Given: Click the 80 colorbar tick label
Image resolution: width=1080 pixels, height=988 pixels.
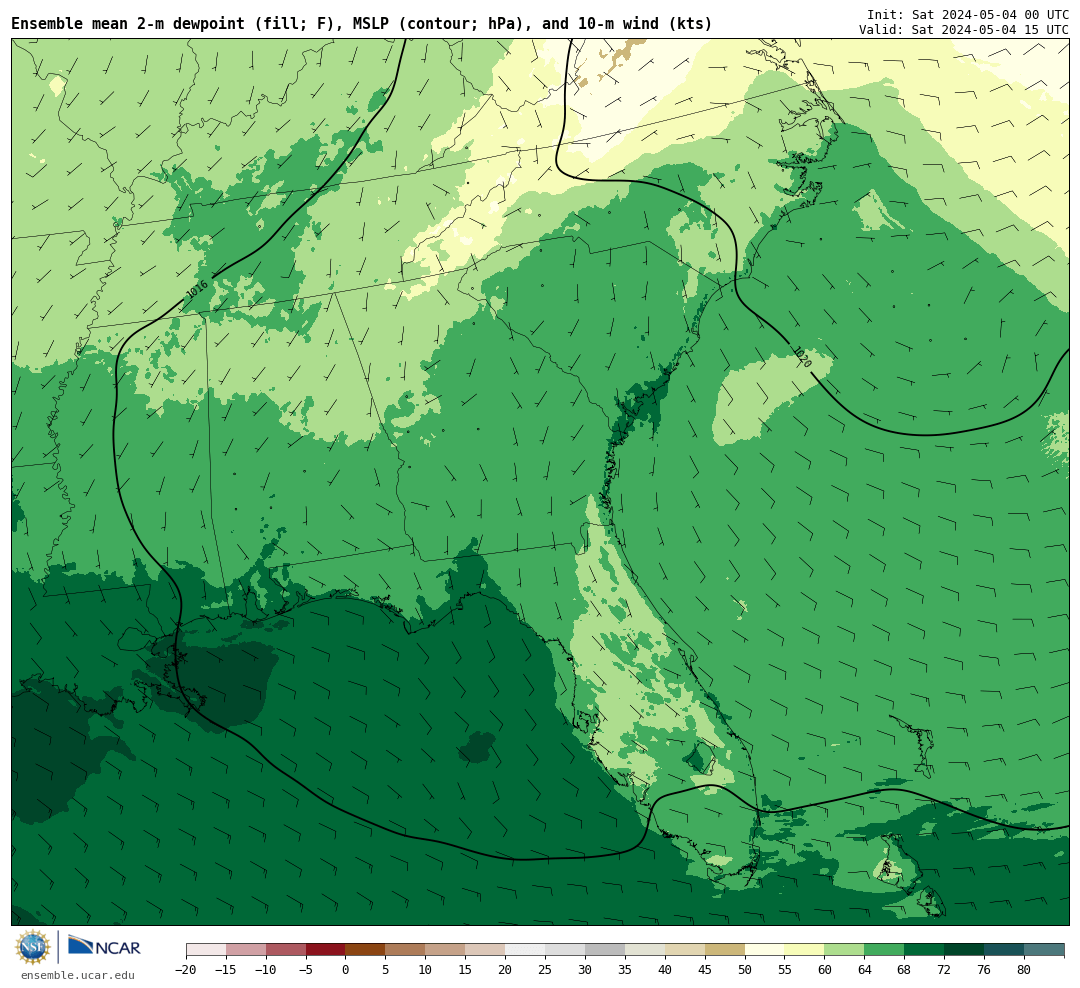Looking at the screenshot, I should [x=1024, y=969].
